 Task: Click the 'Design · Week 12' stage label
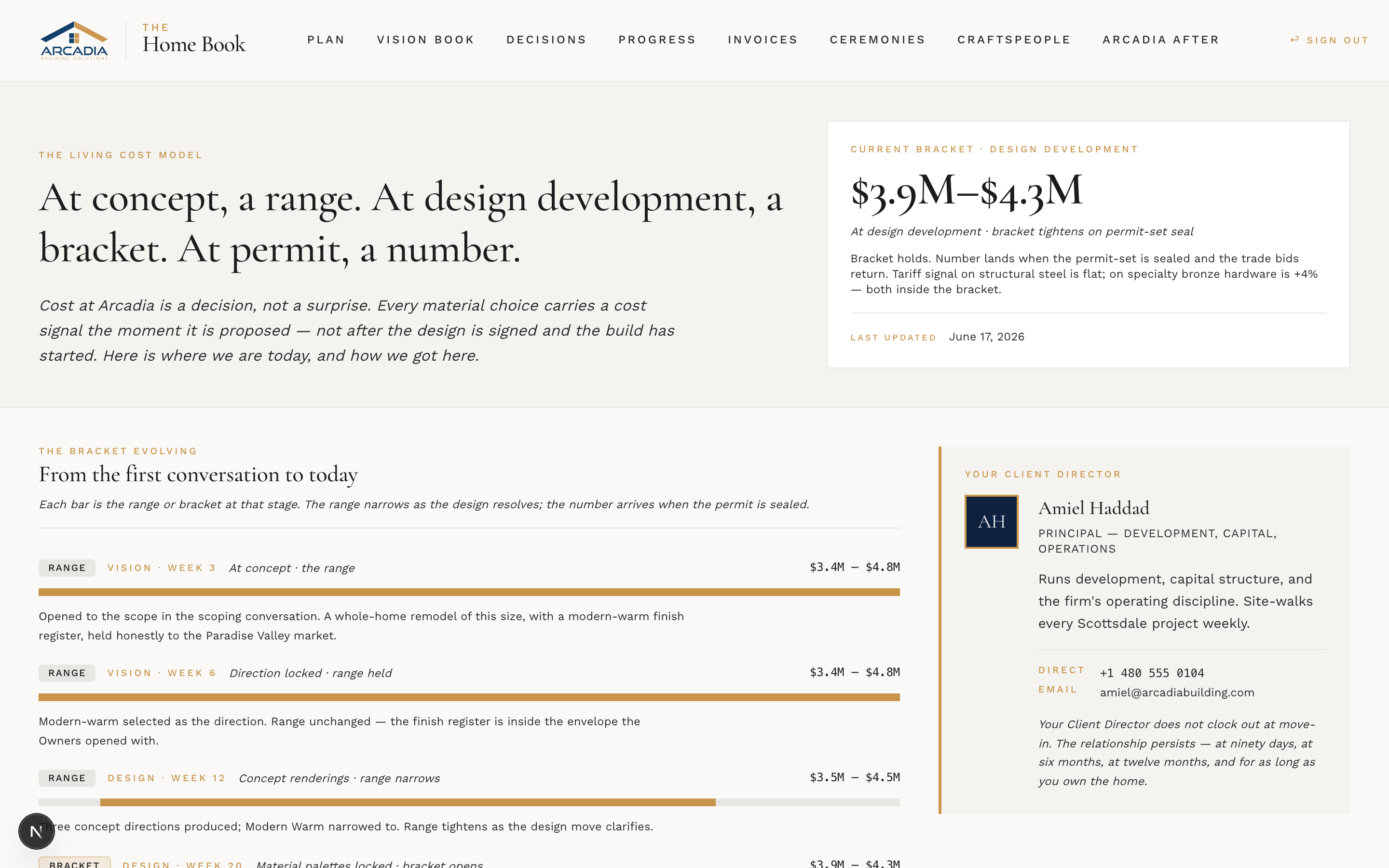(166, 778)
